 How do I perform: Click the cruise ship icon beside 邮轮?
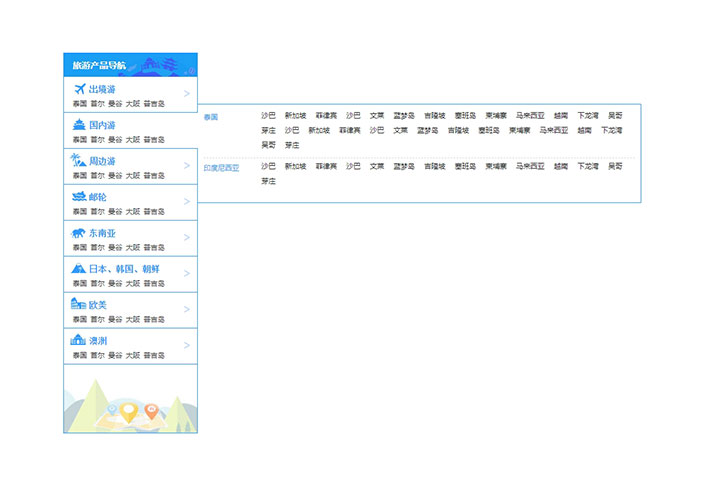tap(78, 196)
